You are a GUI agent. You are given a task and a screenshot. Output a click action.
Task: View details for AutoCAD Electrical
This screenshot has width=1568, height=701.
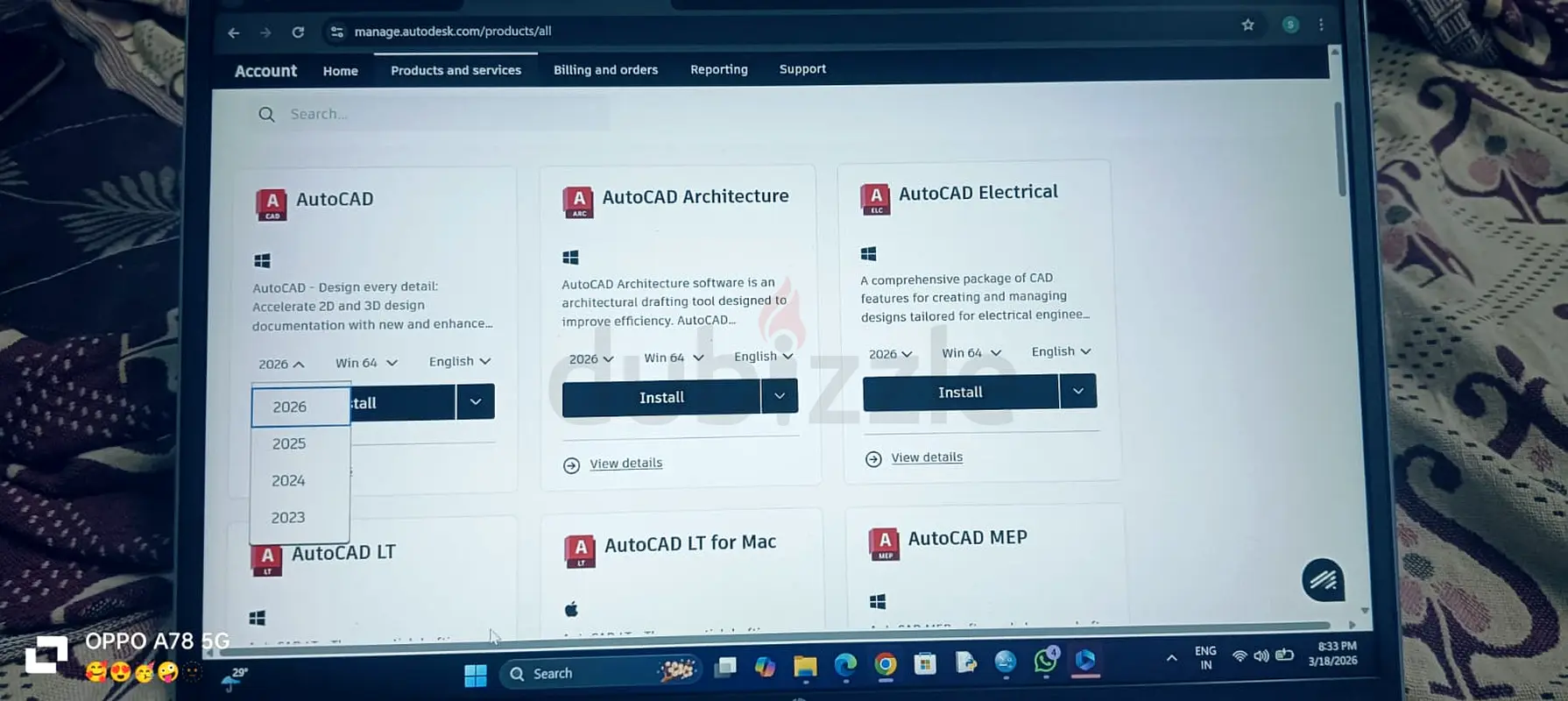tap(927, 457)
